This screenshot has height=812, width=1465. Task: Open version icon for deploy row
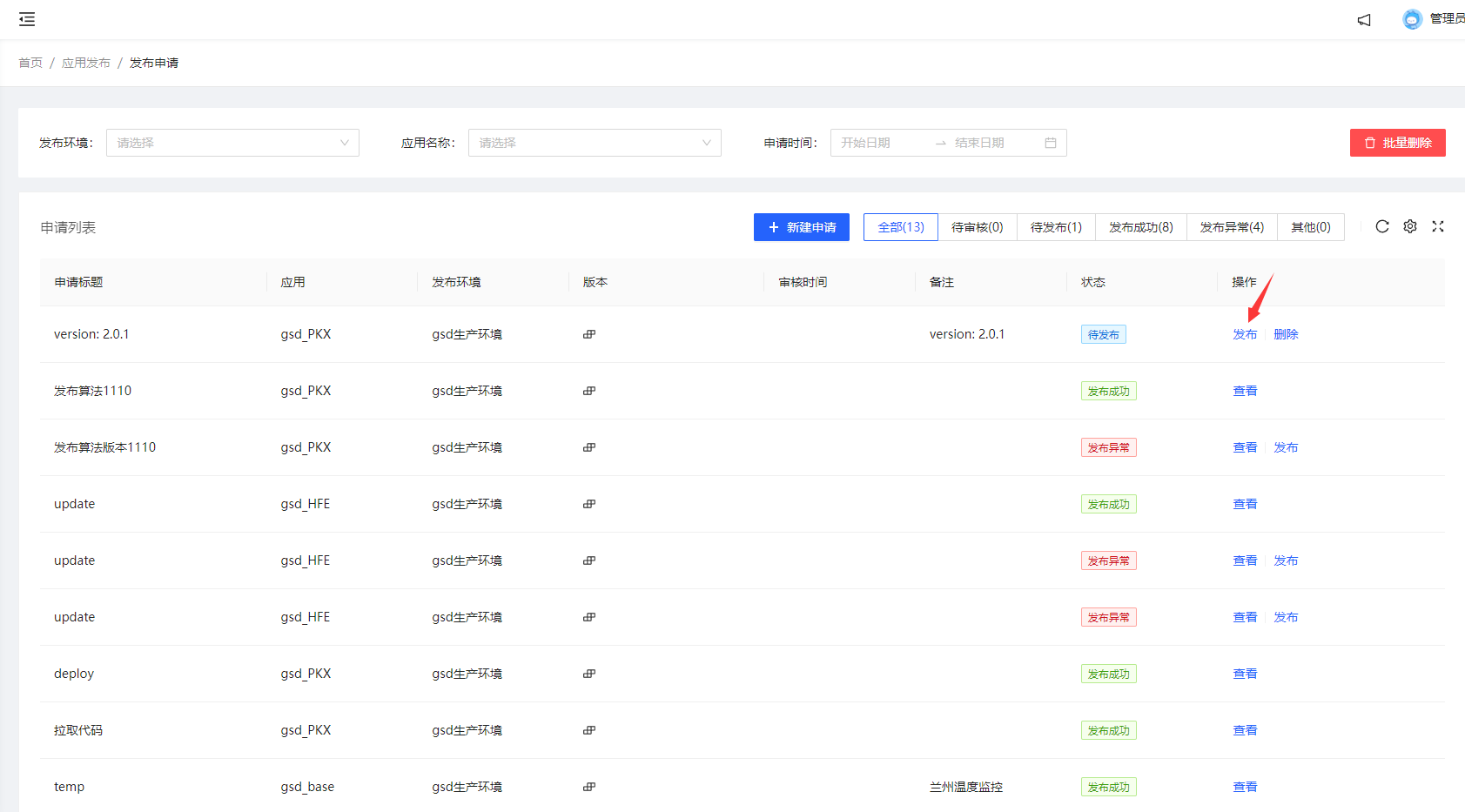pyautogui.click(x=589, y=674)
